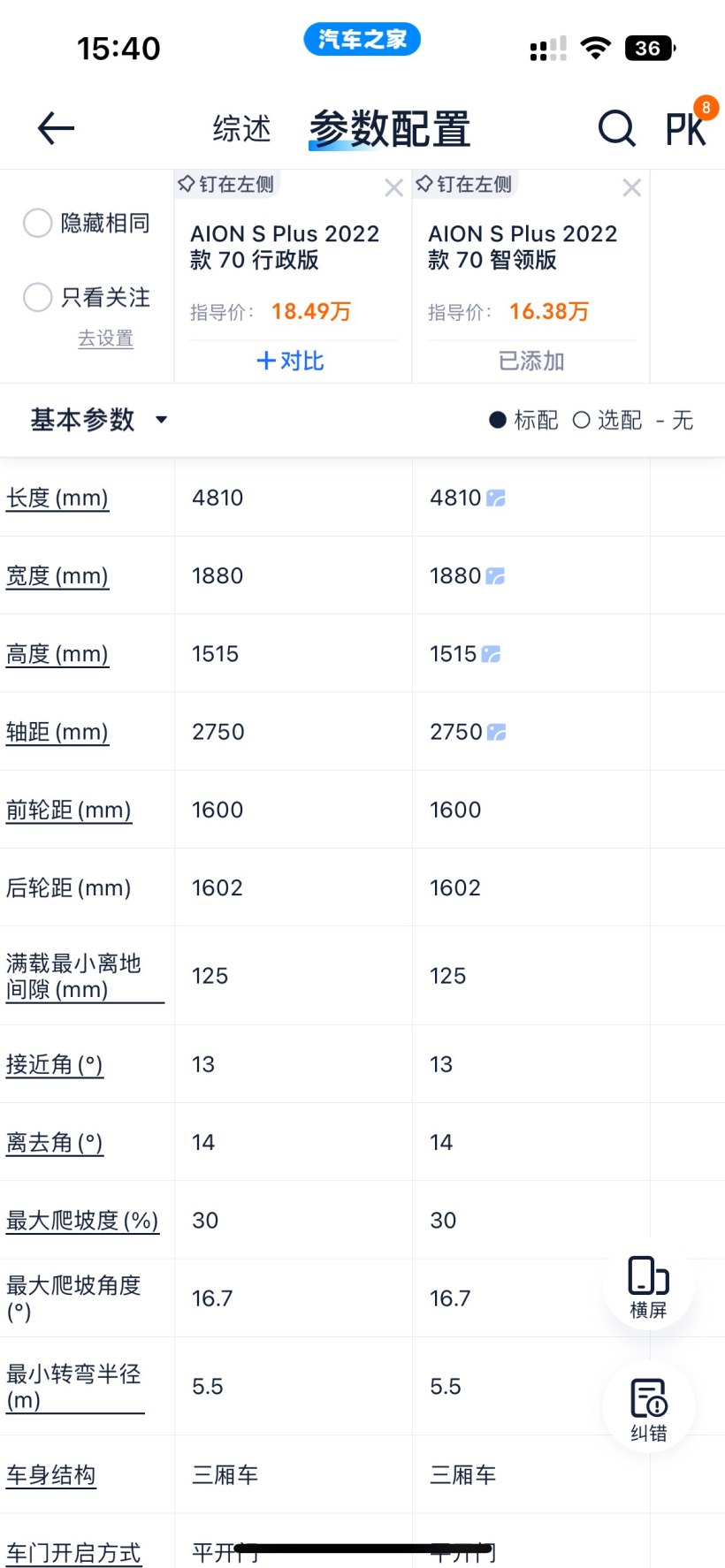Open image icon beside 轴距 2750

tap(497, 732)
